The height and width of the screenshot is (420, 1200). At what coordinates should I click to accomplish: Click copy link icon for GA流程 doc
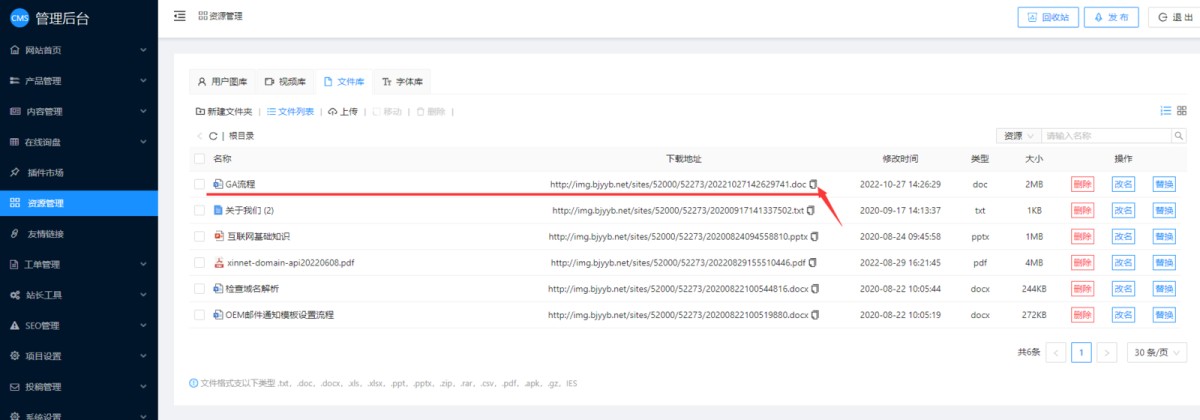click(x=814, y=184)
